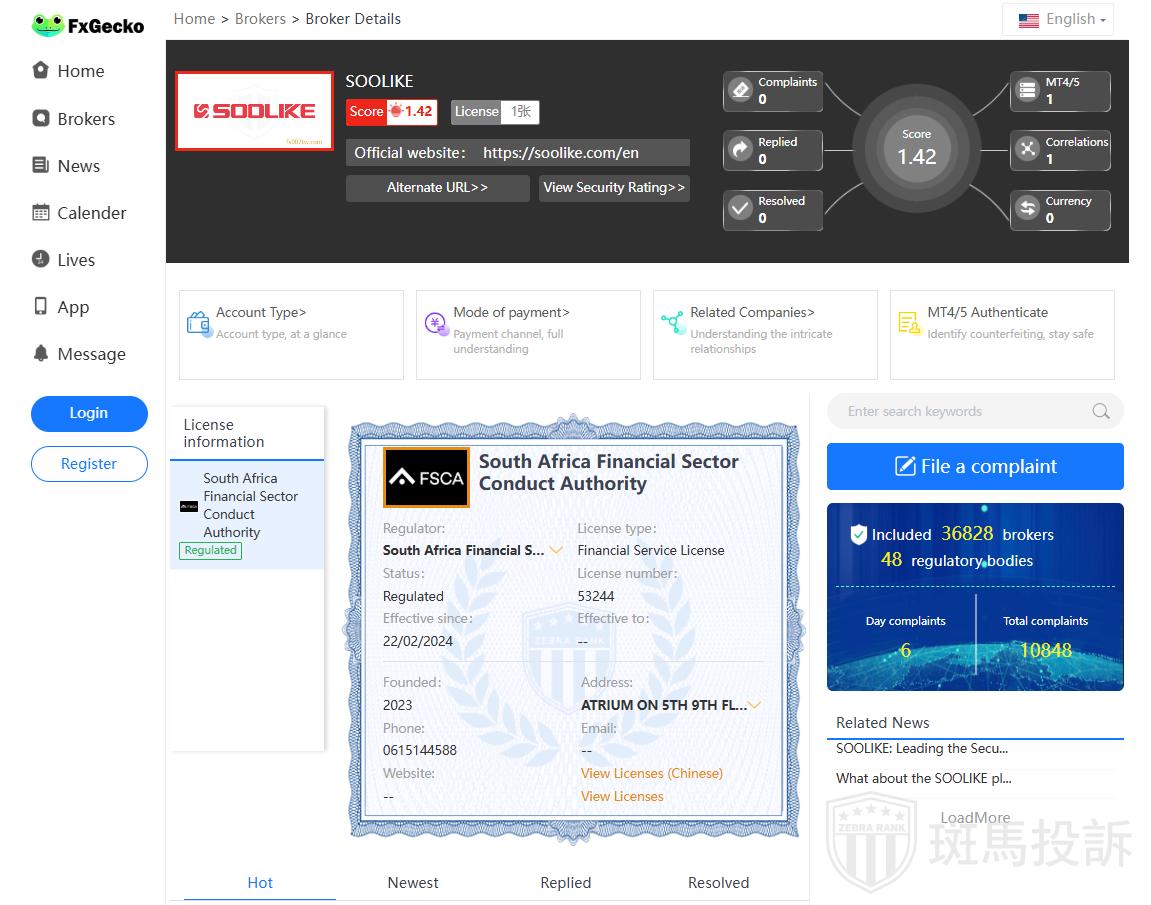Click the Resolved checkmark icon

[740, 209]
